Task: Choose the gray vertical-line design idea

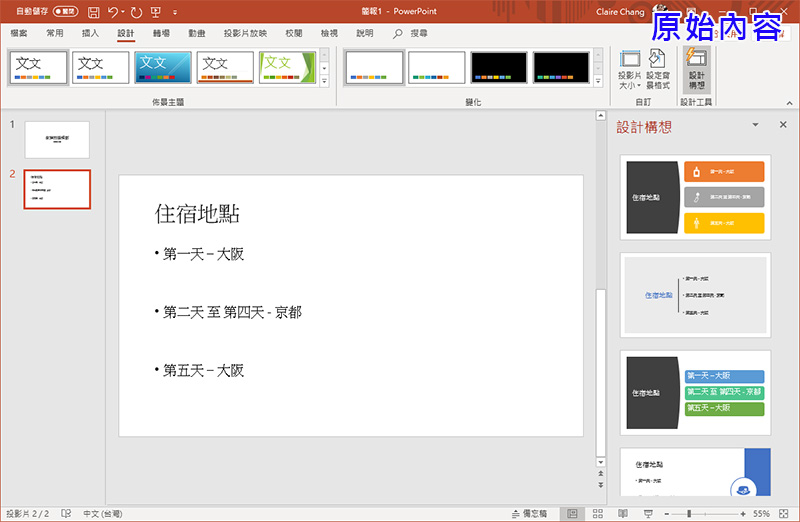Action: [x=695, y=295]
